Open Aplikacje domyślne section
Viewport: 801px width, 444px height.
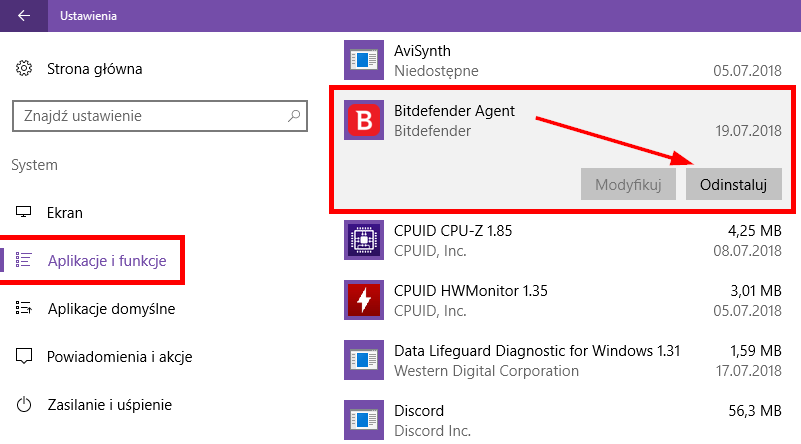(x=111, y=309)
